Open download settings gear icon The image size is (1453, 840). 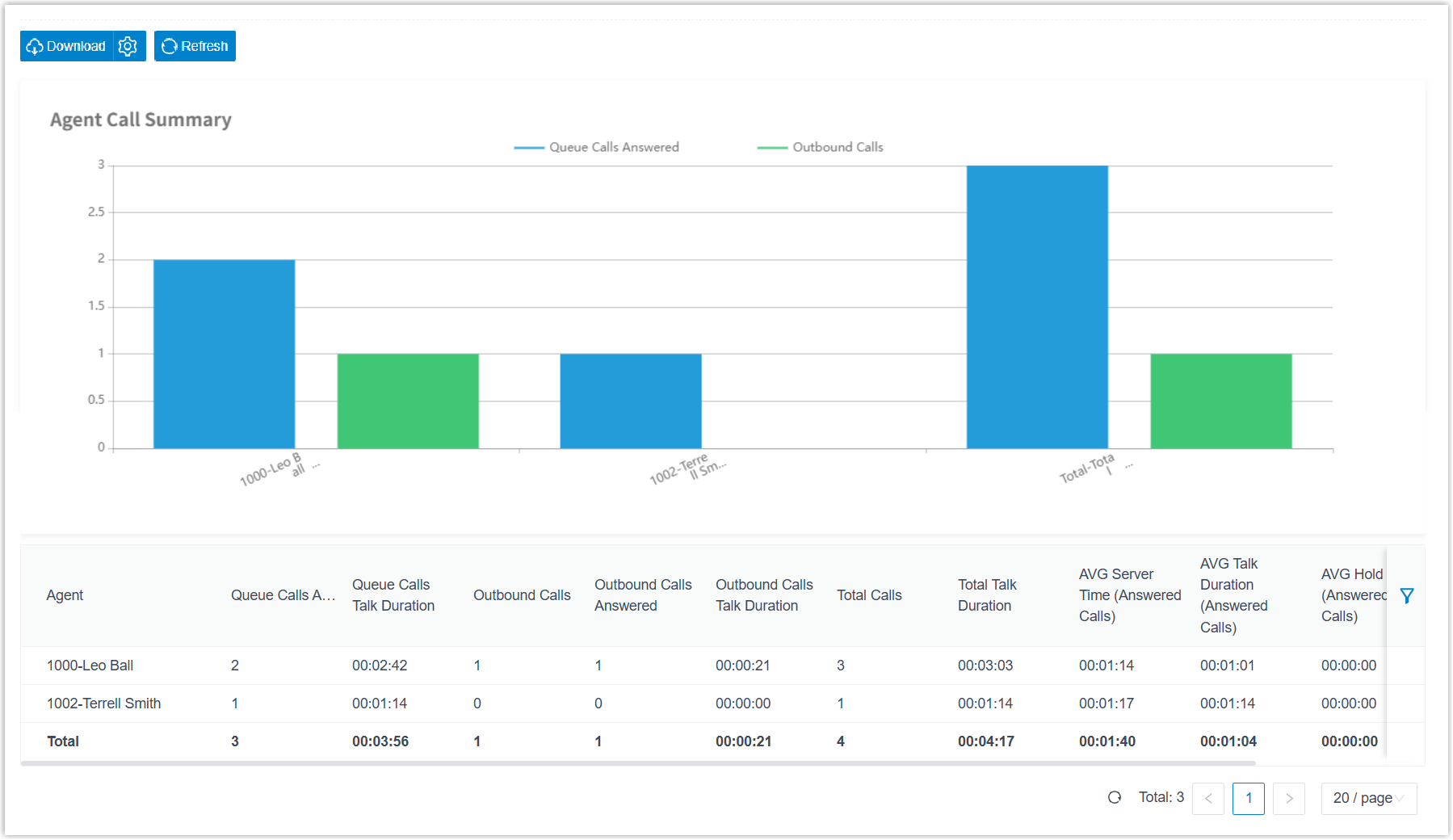point(128,46)
